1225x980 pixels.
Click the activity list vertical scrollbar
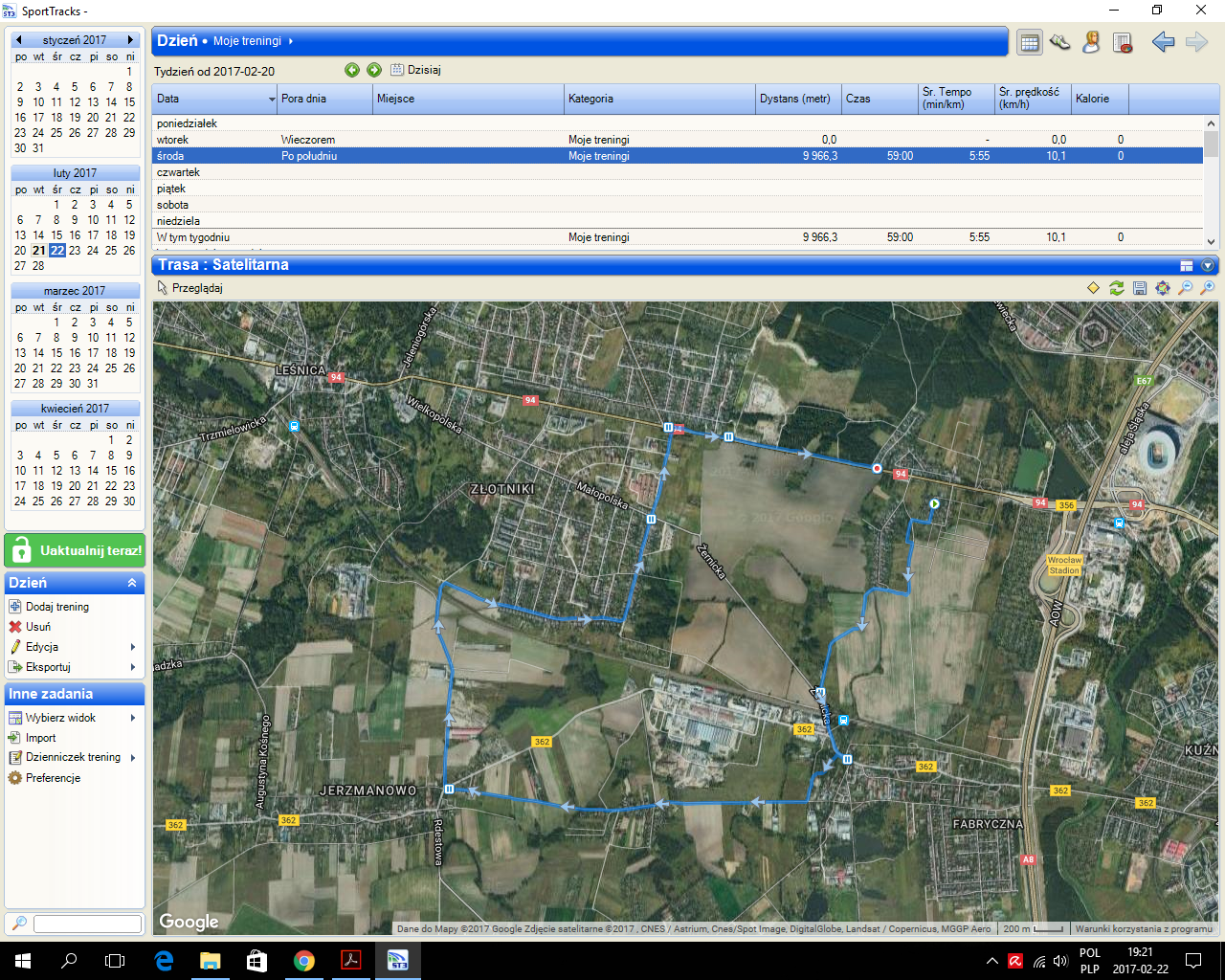pos(1211,182)
